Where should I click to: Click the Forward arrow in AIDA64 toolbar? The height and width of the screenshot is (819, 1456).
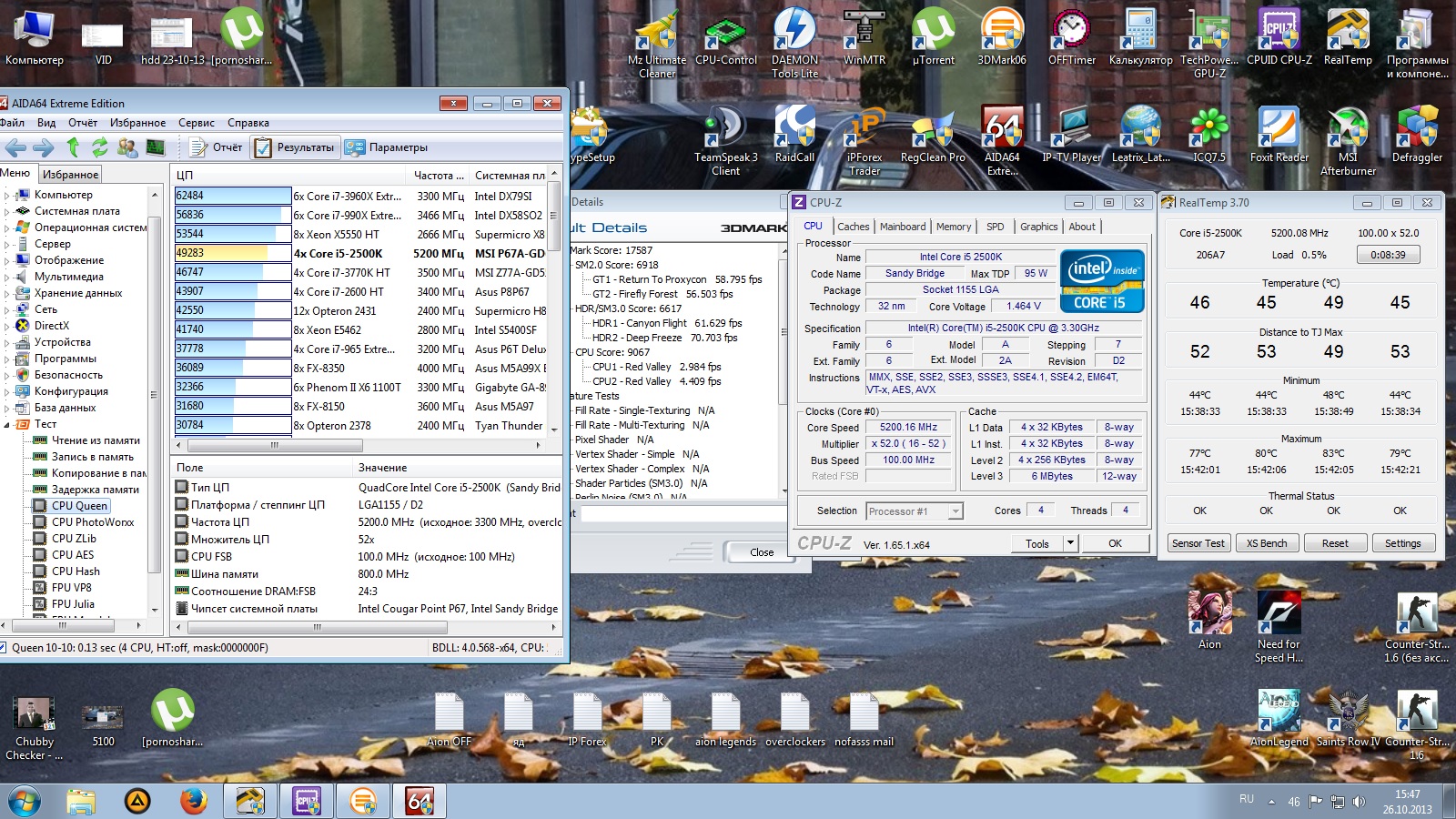(x=43, y=147)
